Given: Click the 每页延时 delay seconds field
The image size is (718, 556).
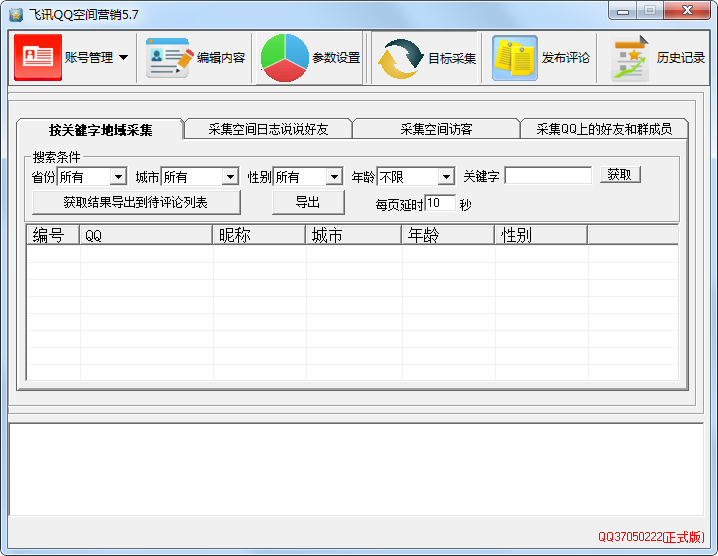Looking at the screenshot, I should coord(439,203).
